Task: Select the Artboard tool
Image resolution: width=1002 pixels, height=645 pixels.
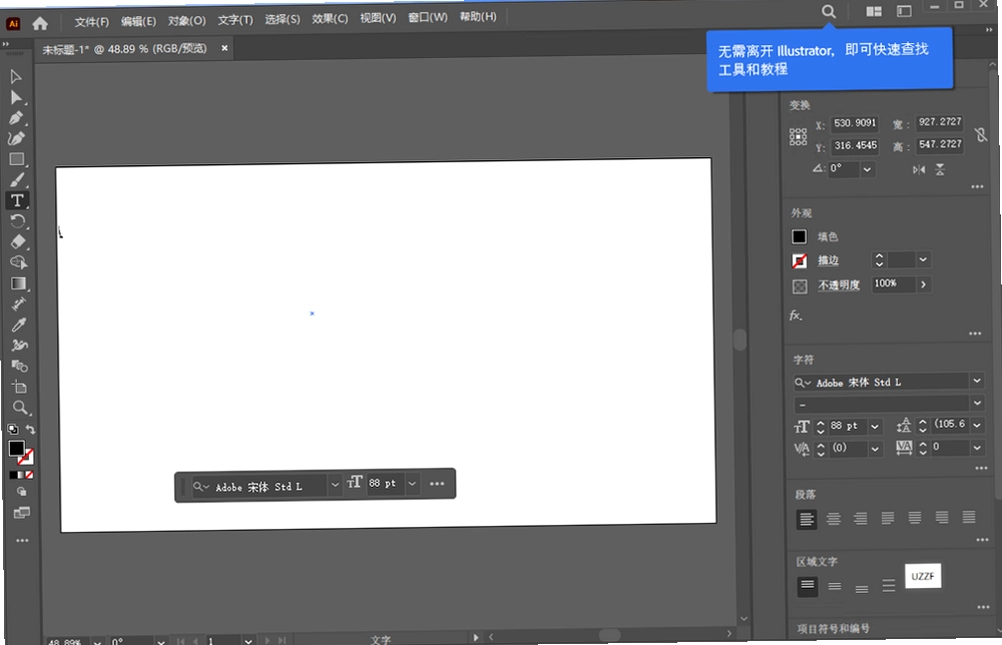Action: coord(20,387)
